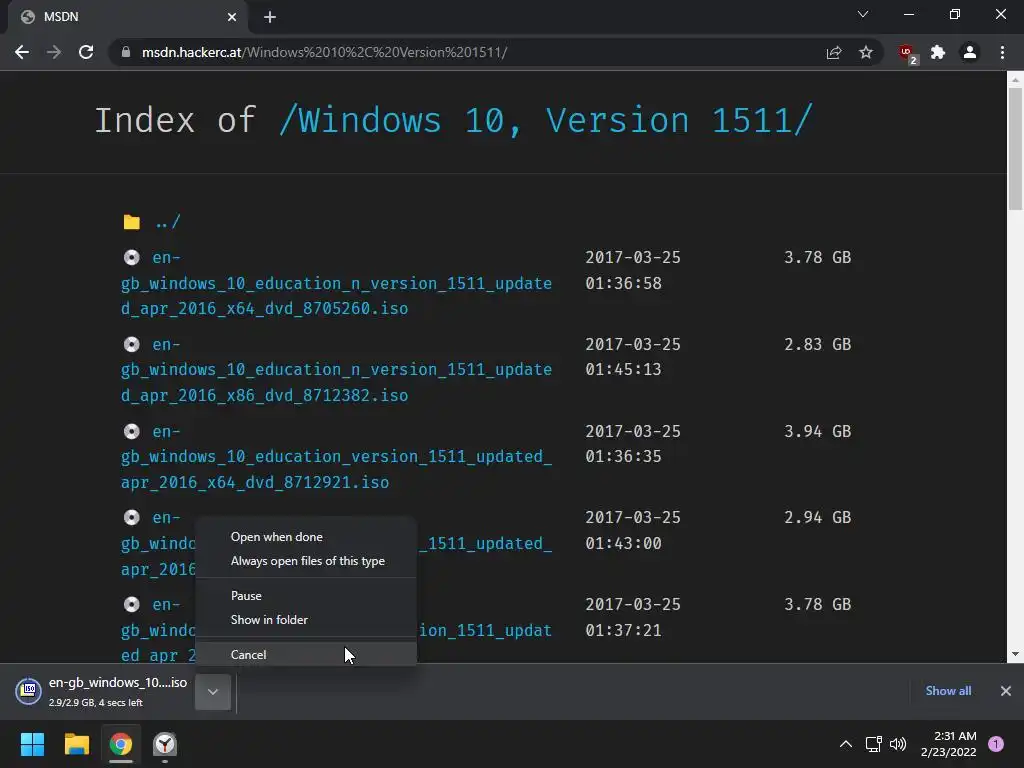Click the 2.94 GB file size text
This screenshot has height=768, width=1024.
pyautogui.click(x=817, y=517)
